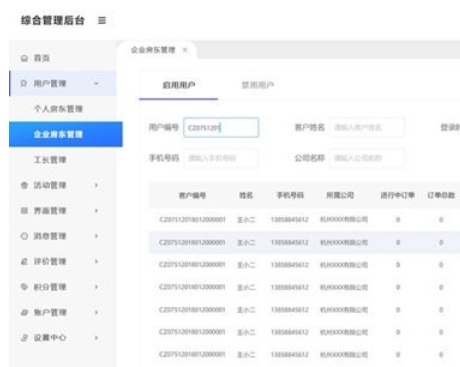The image size is (460, 367).
Task: Click the 消息管理 circle icon
Action: pos(24,236)
